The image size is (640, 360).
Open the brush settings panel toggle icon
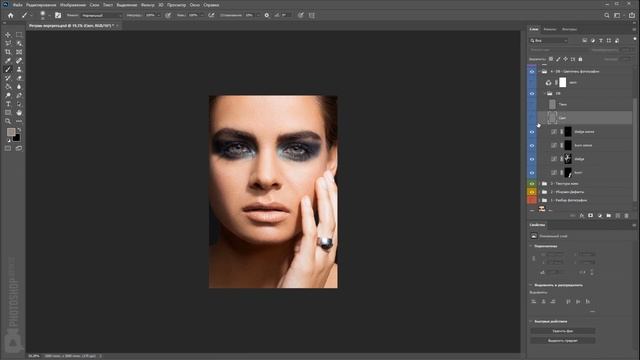[58, 16]
